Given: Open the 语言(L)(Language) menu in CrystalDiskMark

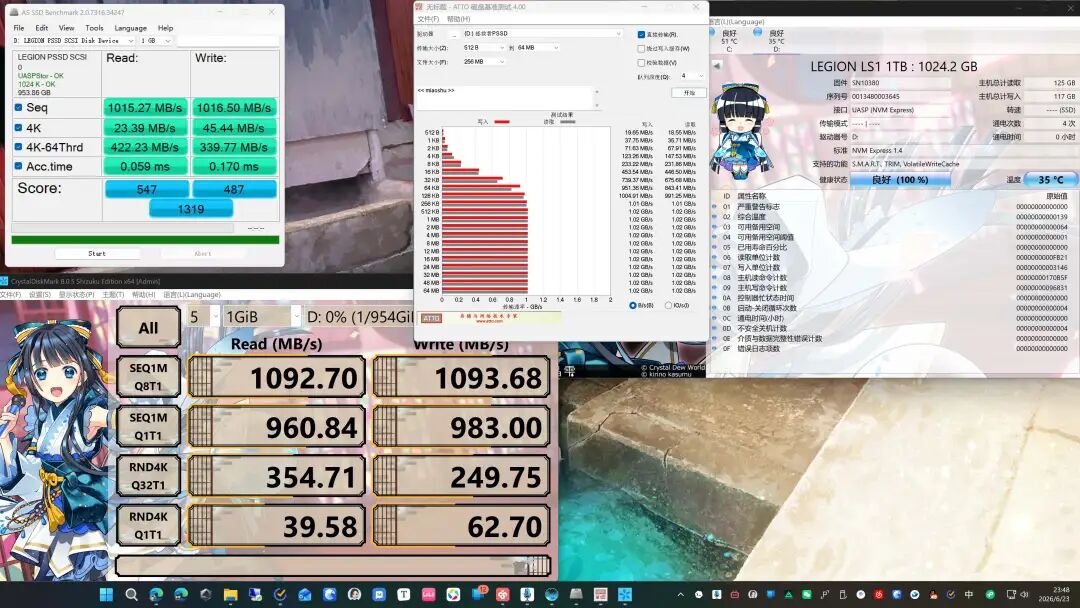Looking at the screenshot, I should pyautogui.click(x=192, y=295).
